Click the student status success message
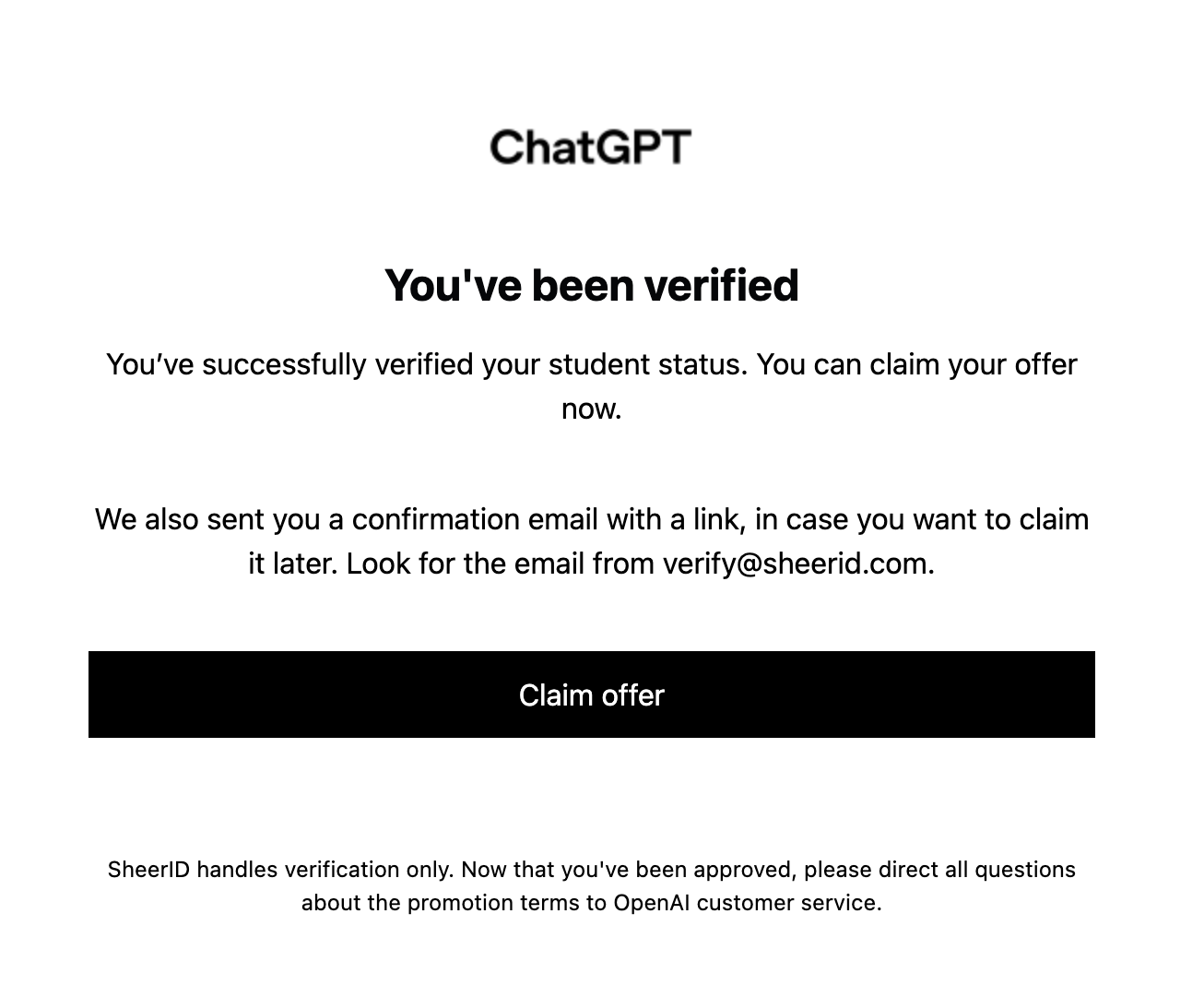 (591, 365)
